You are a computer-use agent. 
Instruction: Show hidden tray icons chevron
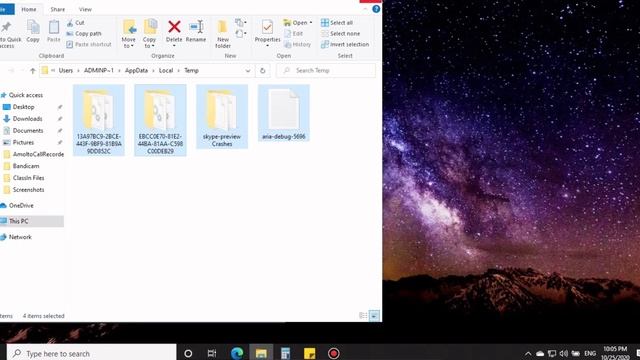click(x=528, y=353)
